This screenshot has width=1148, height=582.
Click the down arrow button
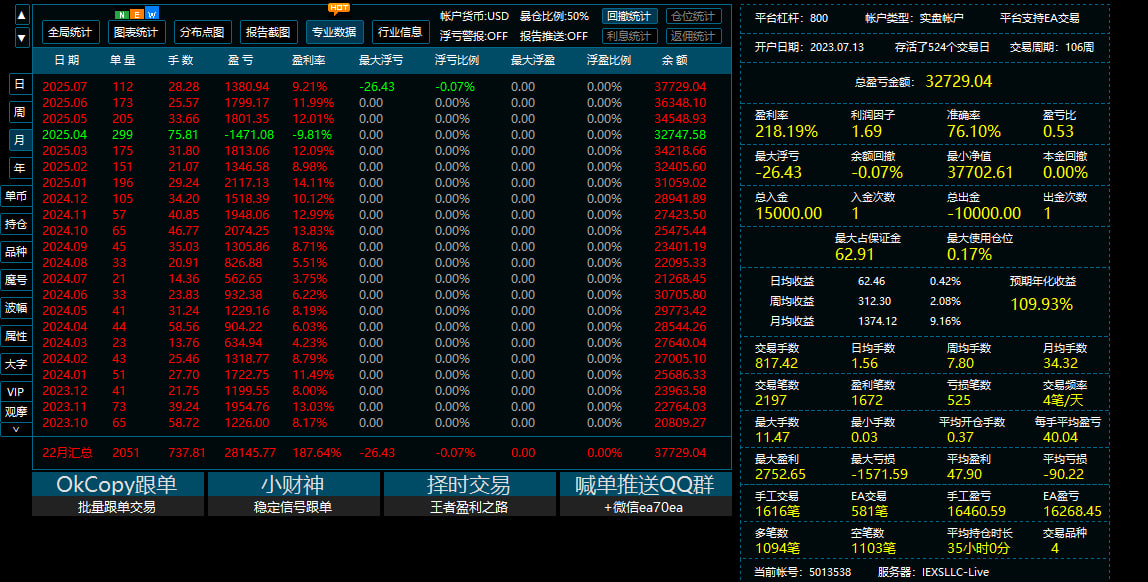[21, 37]
